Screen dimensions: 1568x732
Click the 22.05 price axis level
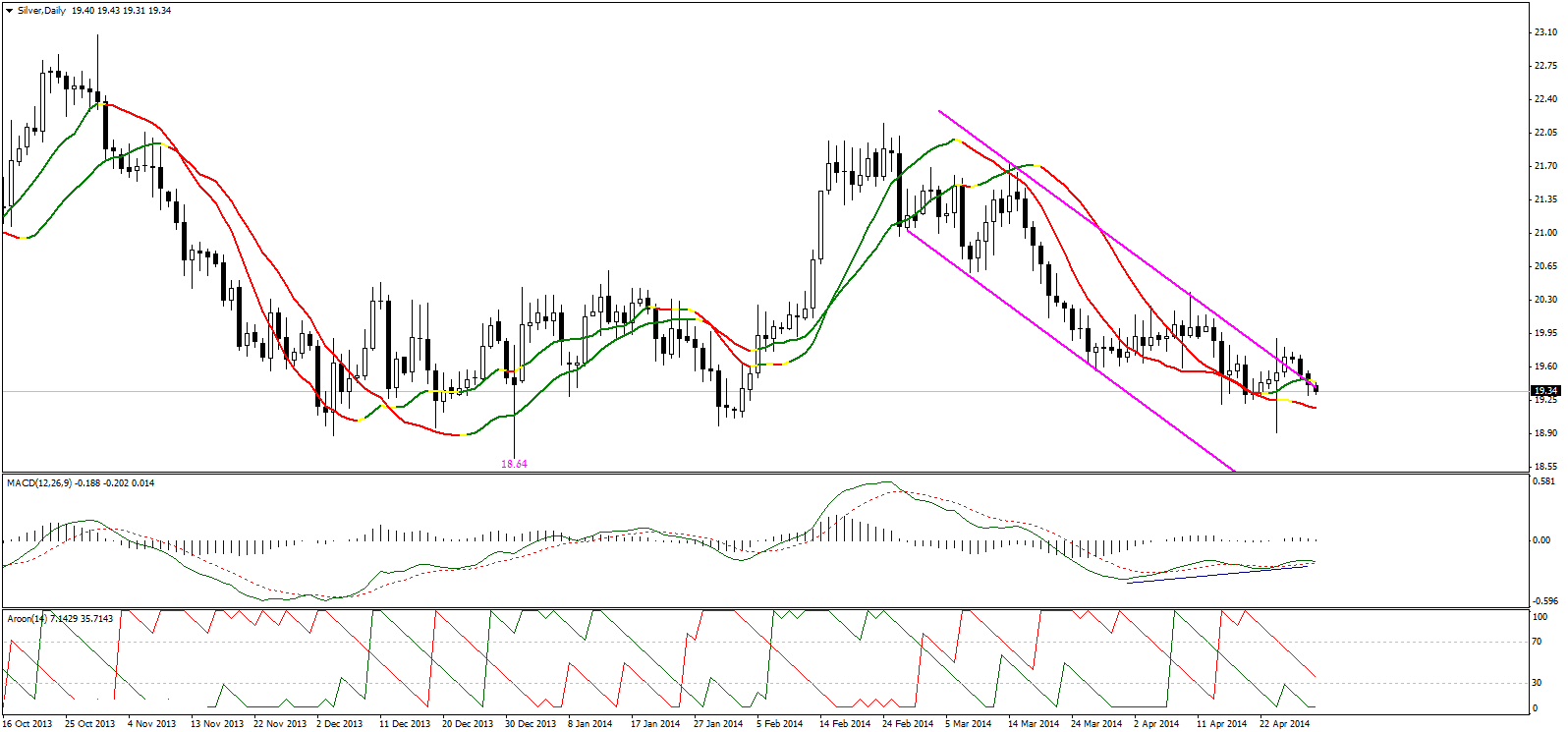pyautogui.click(x=1545, y=133)
